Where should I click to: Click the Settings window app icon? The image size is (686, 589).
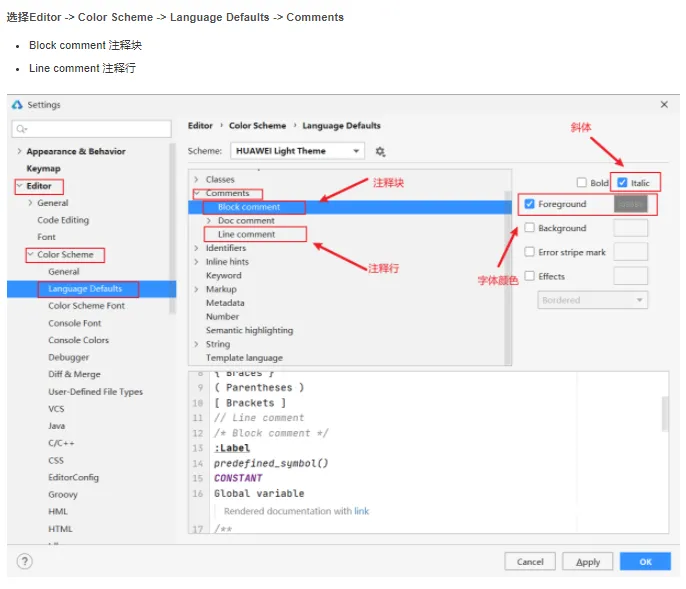[17, 104]
